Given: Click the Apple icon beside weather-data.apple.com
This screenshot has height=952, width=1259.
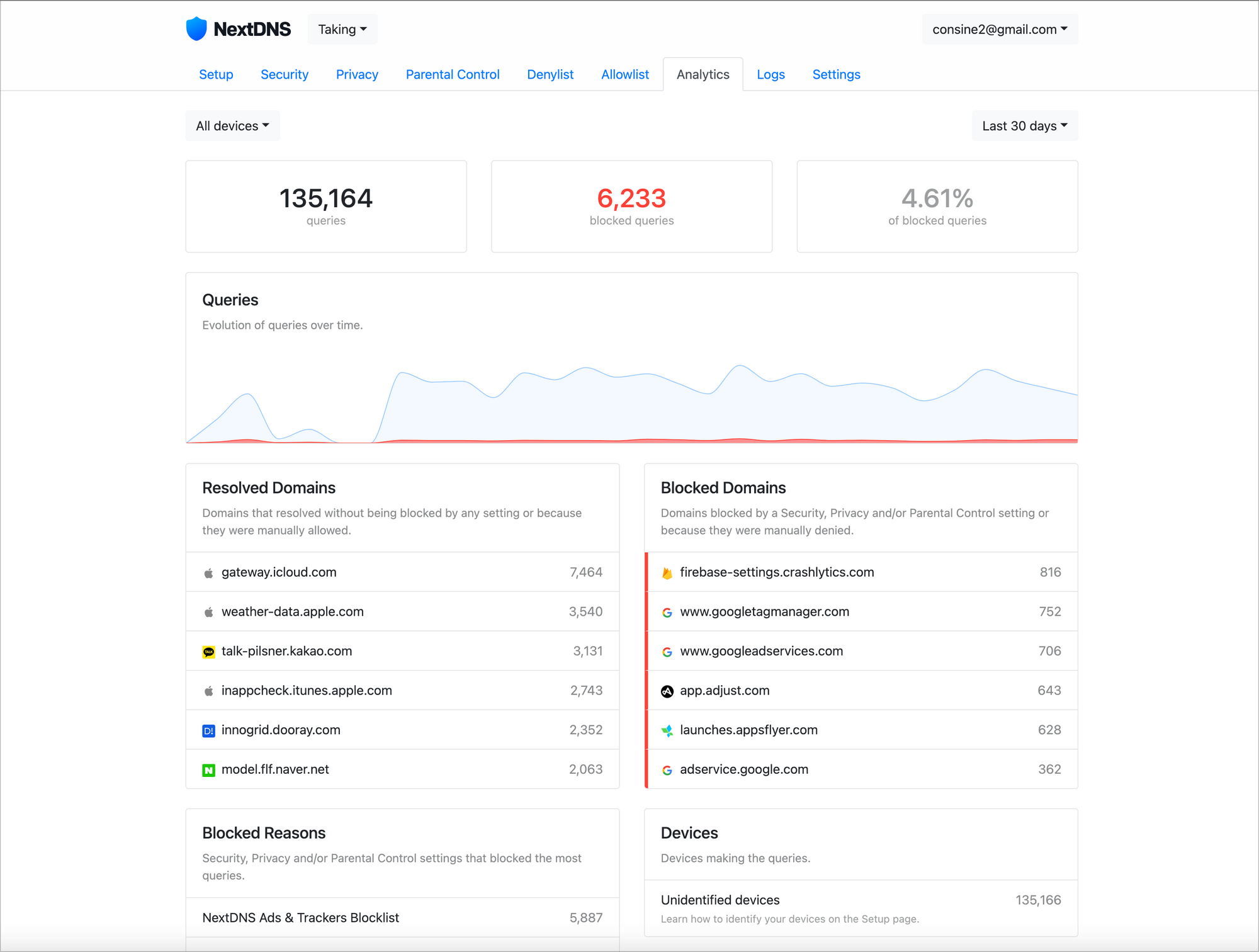Looking at the screenshot, I should click(x=208, y=612).
